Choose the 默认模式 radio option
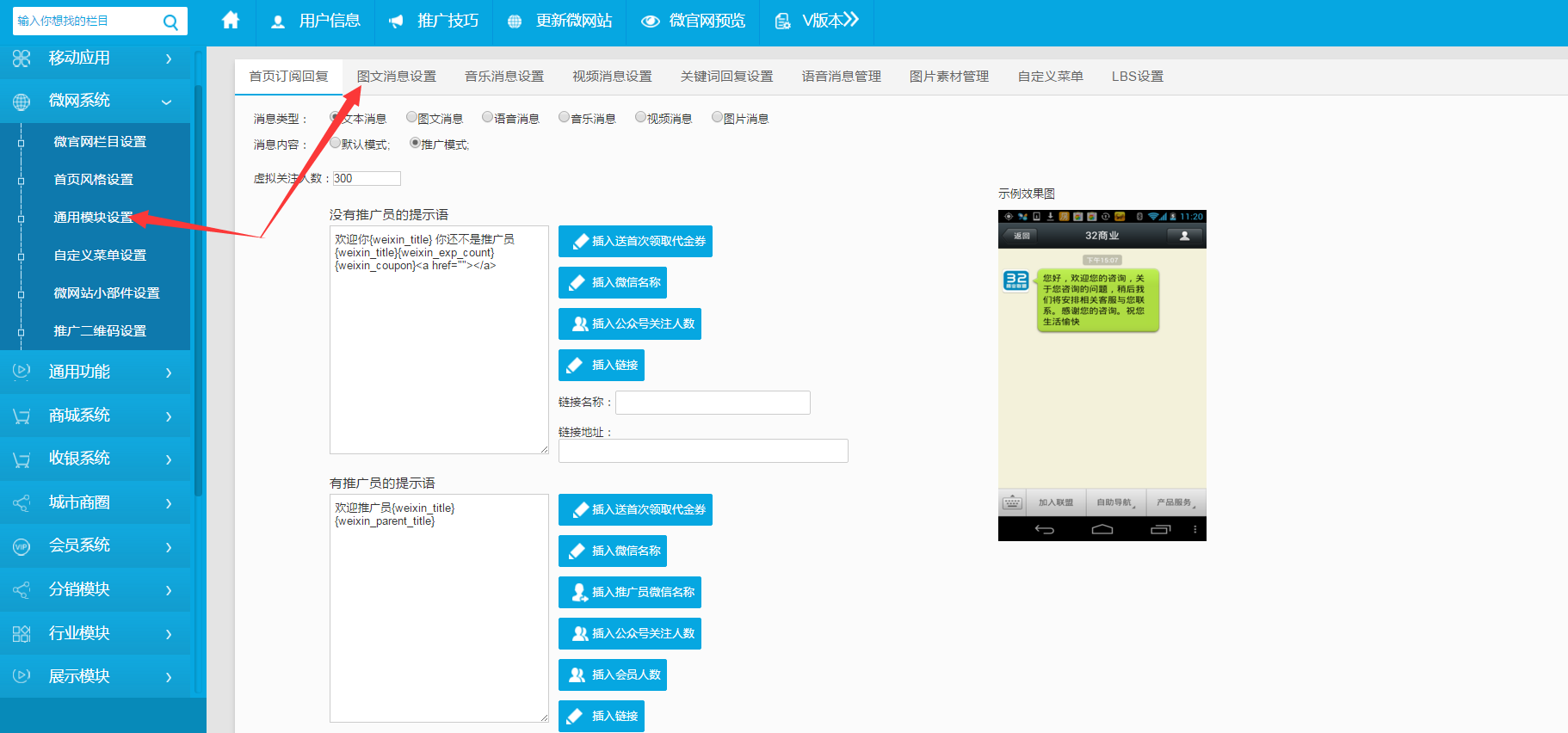 pos(336,143)
